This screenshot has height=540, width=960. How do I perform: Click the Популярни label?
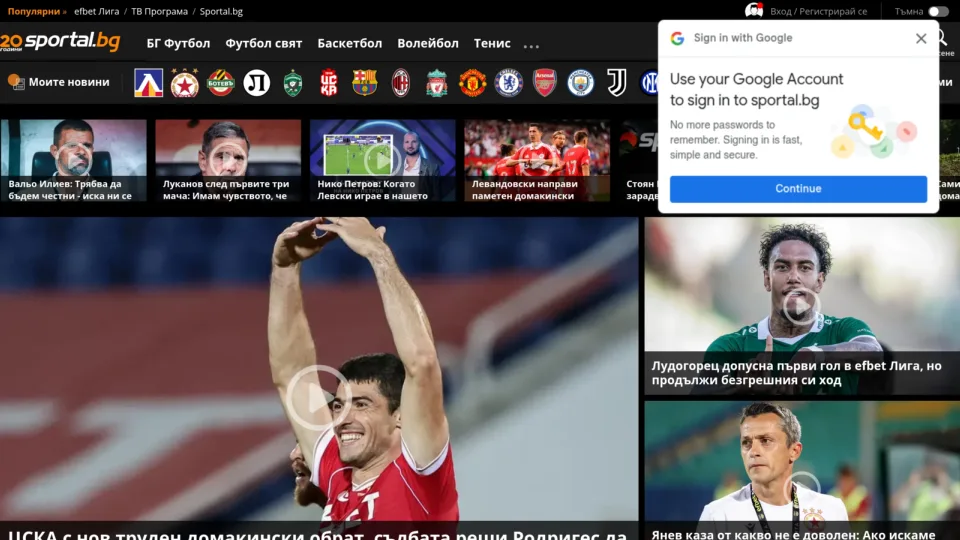click(x=34, y=11)
